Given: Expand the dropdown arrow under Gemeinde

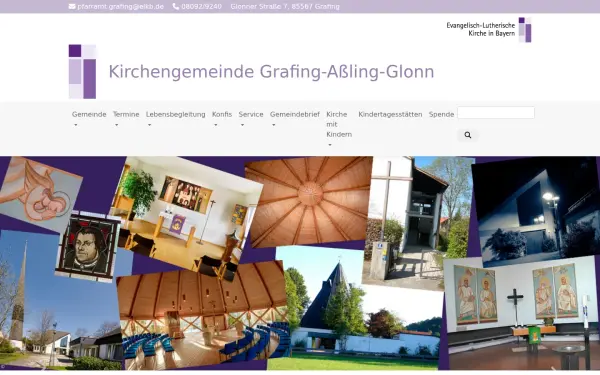Looking at the screenshot, I should [75, 125].
